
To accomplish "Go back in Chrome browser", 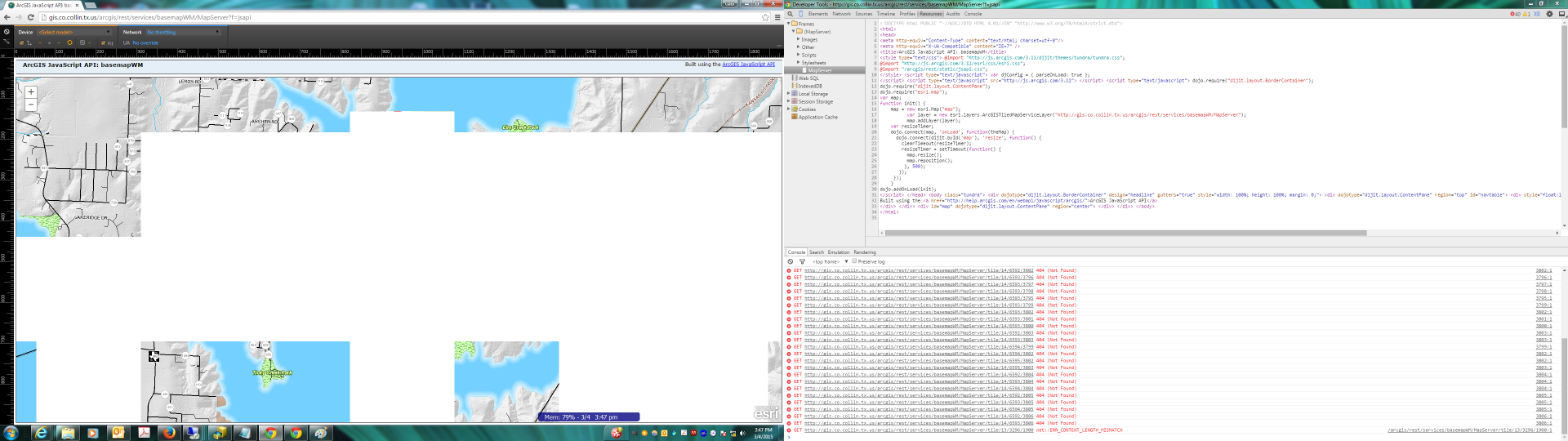I will pos(7,17).
